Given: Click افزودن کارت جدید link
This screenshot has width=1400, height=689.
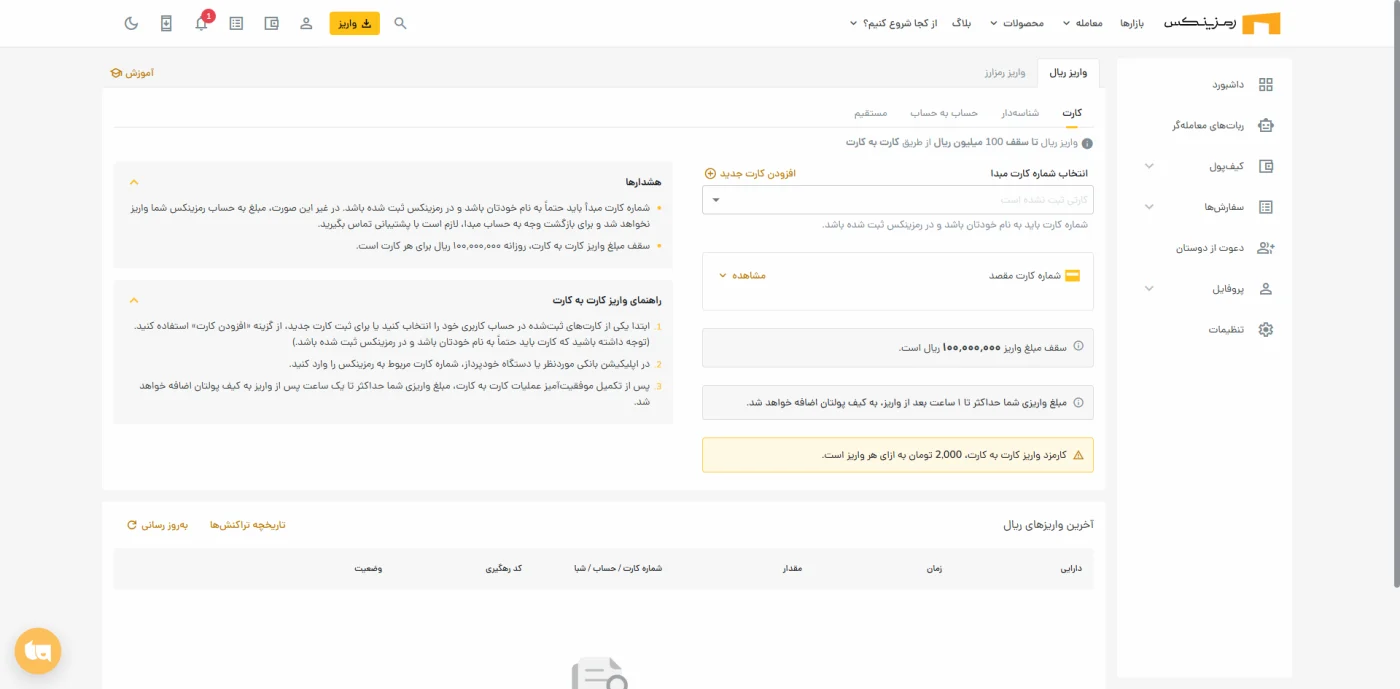Looking at the screenshot, I should point(750,173).
